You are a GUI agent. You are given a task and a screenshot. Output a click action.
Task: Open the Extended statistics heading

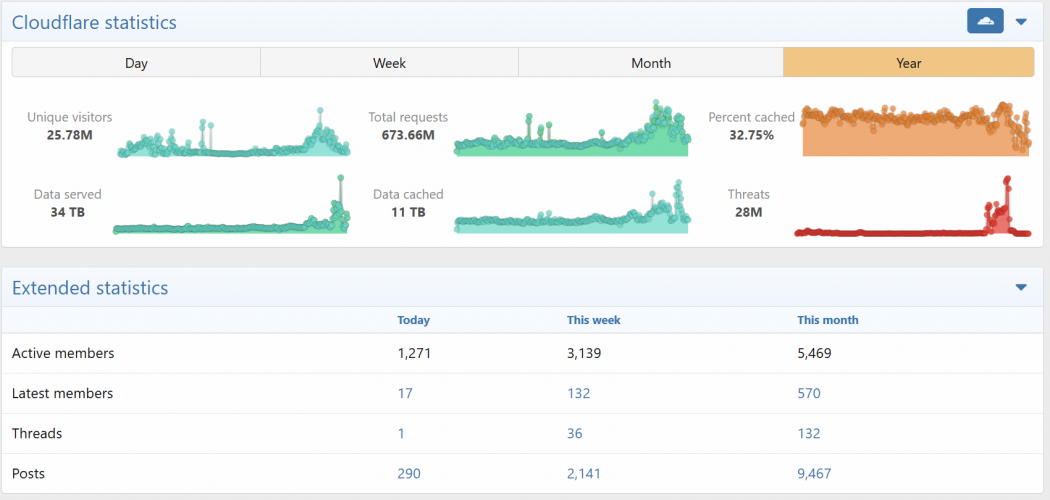coord(90,288)
